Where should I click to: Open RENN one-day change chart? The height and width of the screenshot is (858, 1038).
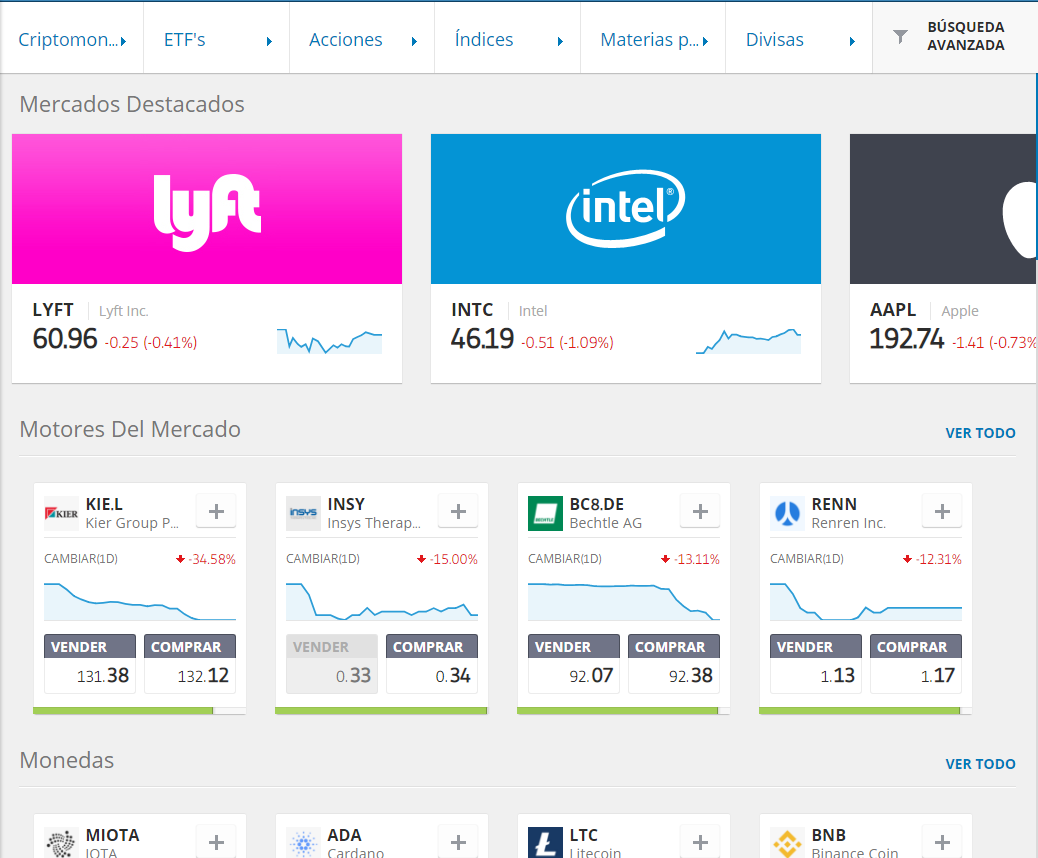click(x=866, y=601)
